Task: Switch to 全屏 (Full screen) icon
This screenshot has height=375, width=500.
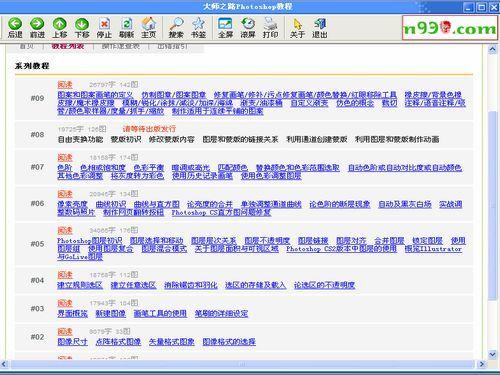Action: [x=225, y=28]
